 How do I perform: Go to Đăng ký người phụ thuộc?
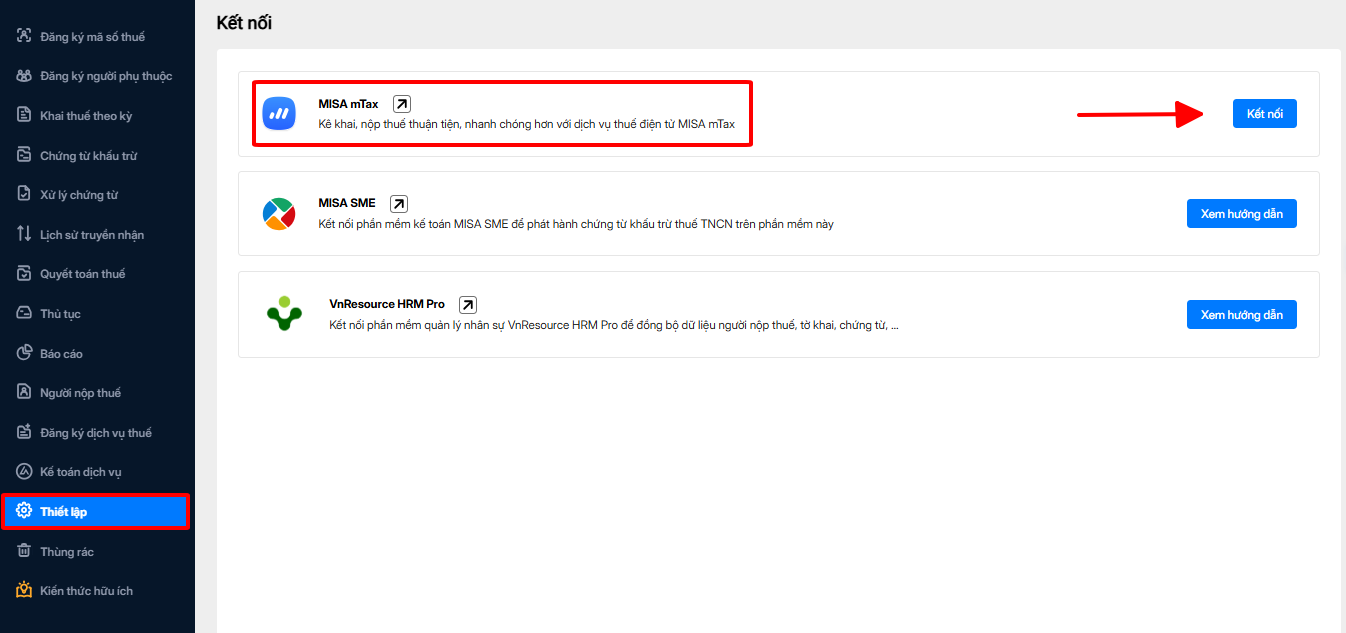tap(97, 76)
